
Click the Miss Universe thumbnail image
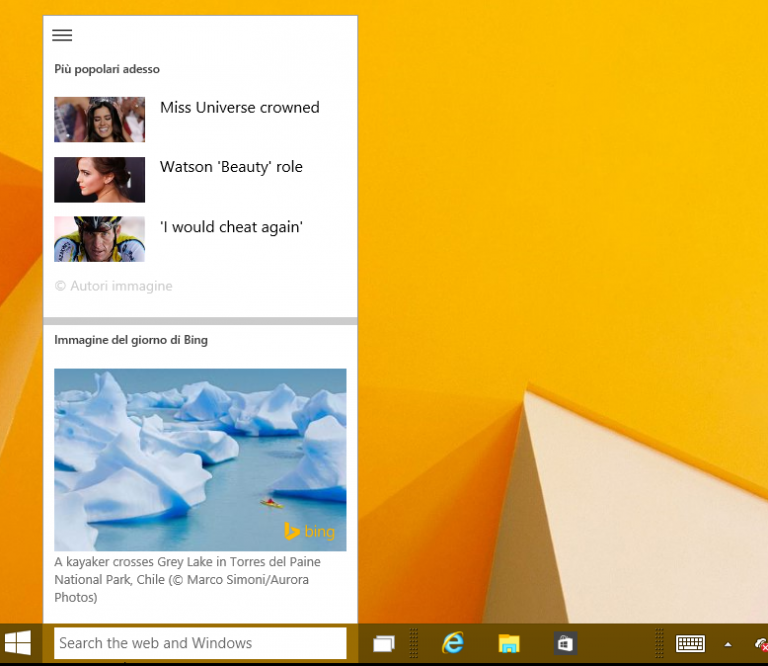(99, 119)
